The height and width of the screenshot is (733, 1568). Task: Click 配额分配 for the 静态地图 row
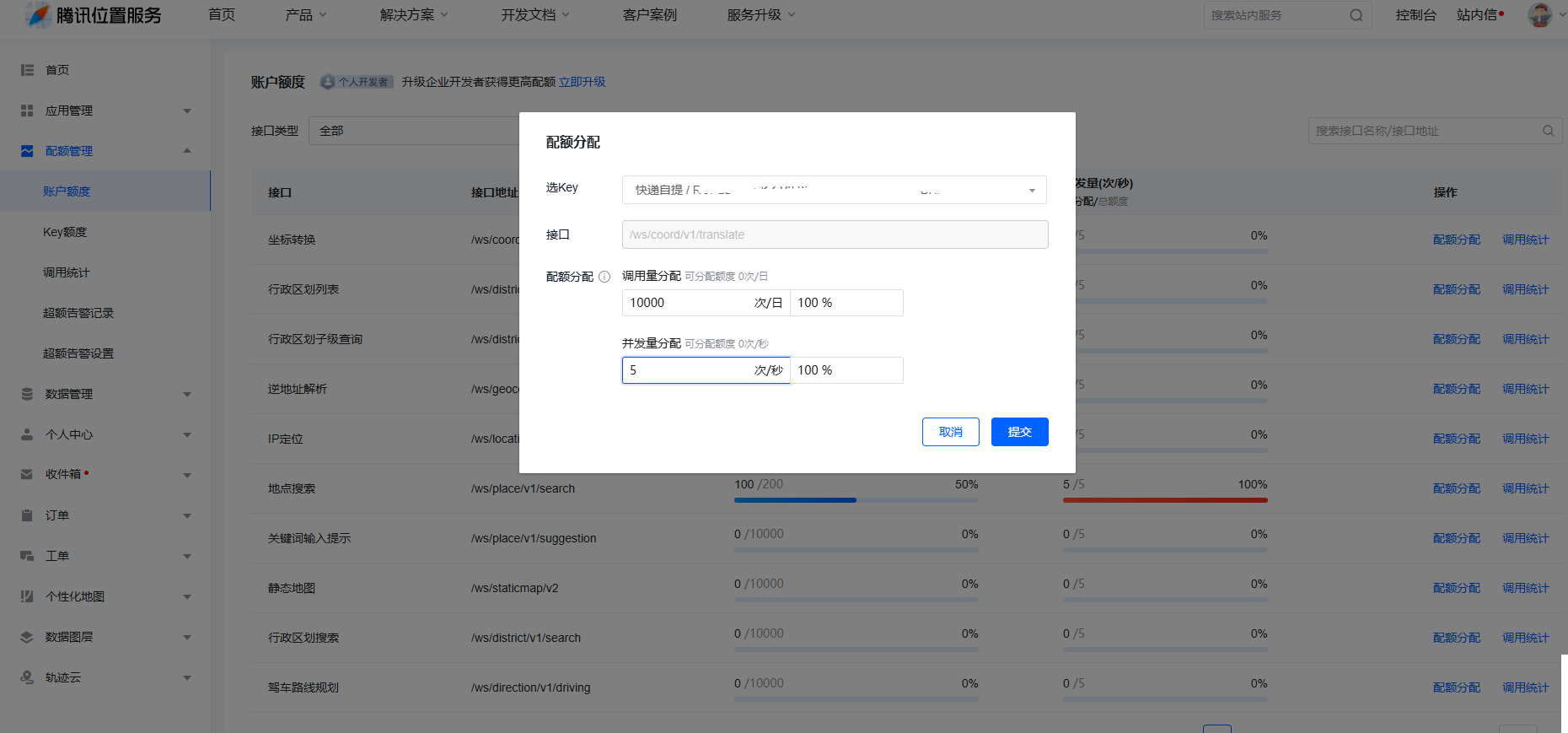tap(1457, 588)
